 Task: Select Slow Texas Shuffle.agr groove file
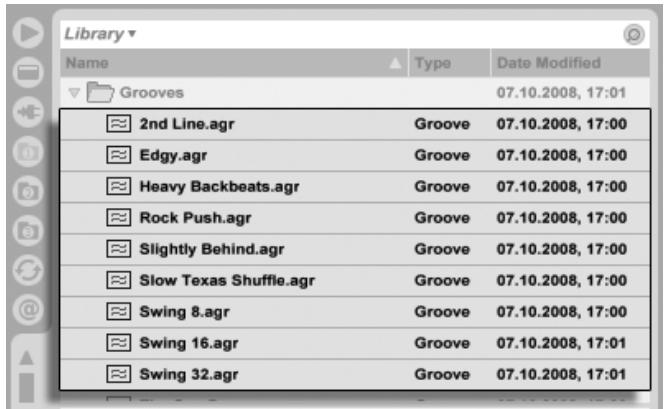355,281
